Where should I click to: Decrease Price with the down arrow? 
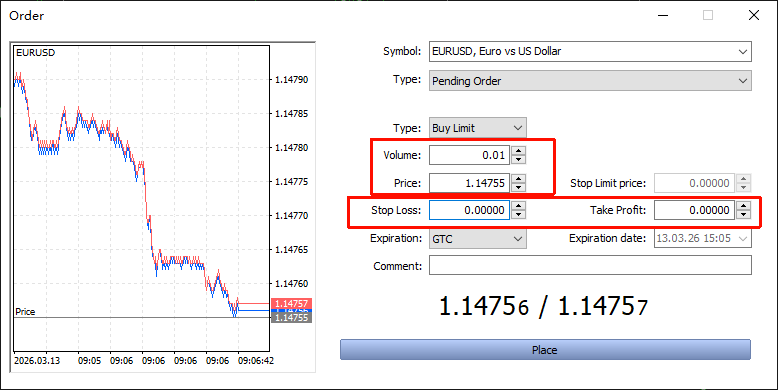pyautogui.click(x=519, y=187)
